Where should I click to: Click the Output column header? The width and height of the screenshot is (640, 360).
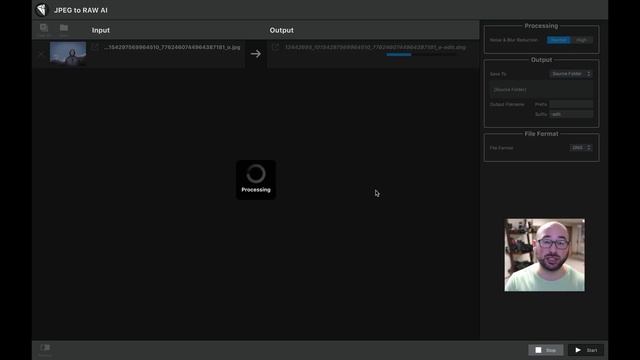(x=281, y=30)
